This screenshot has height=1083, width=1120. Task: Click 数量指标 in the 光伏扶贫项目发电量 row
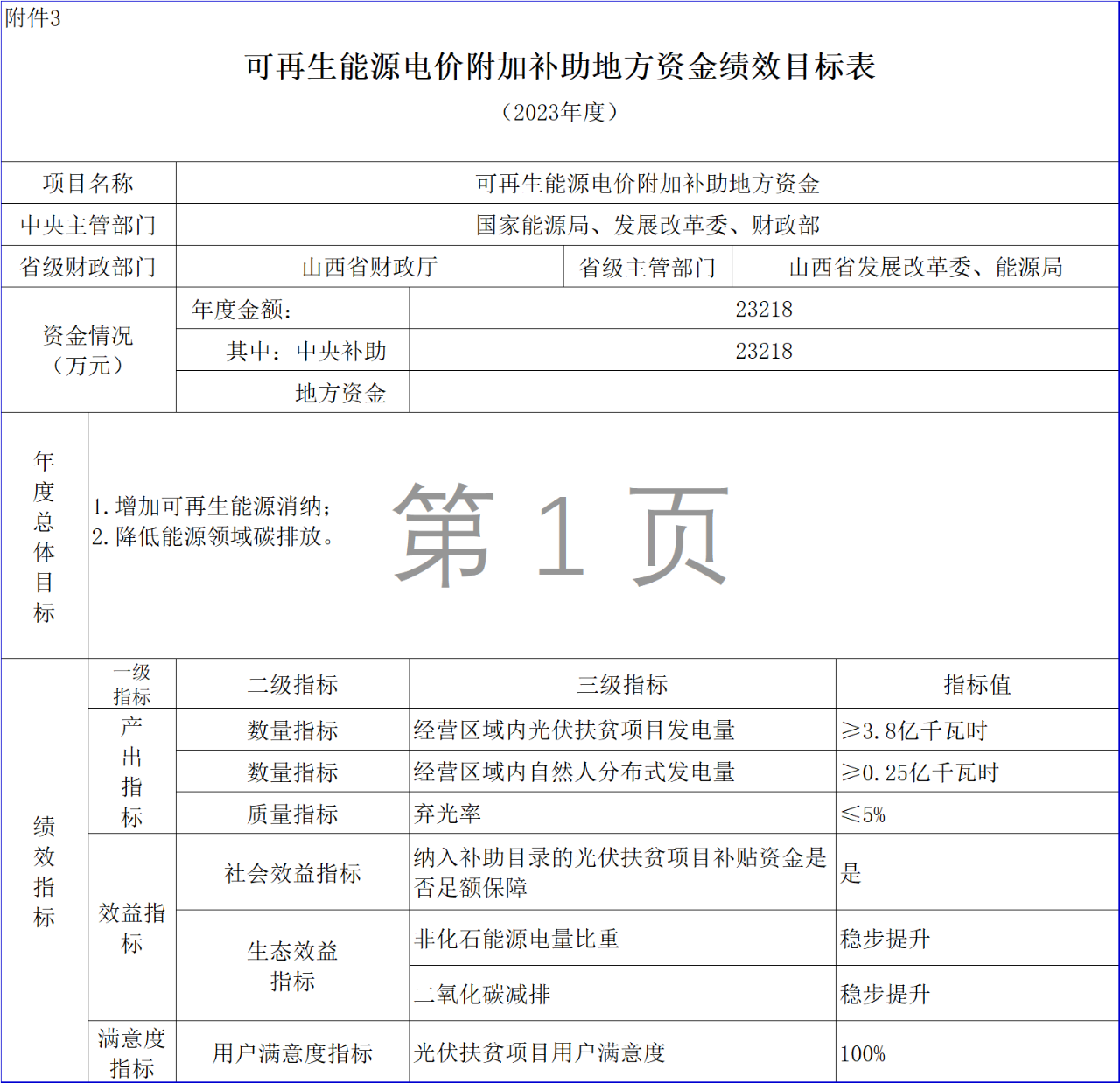293,730
